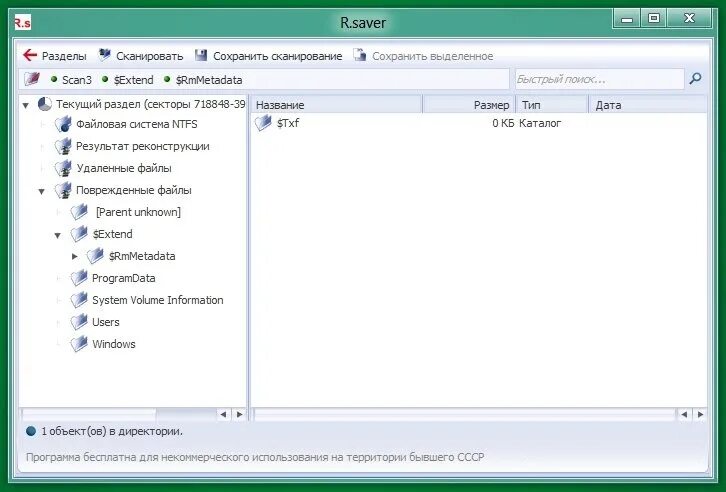Click the Результат реконструкции icon

pyautogui.click(x=63, y=146)
